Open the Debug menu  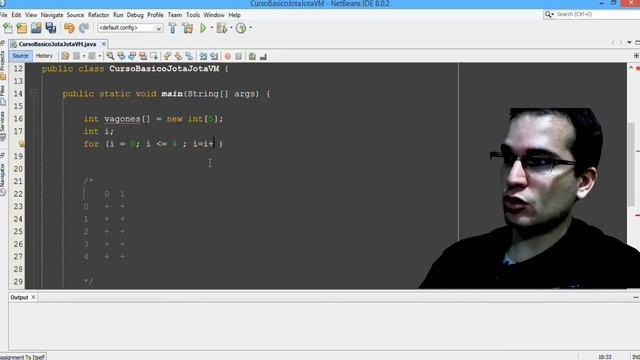(x=135, y=15)
